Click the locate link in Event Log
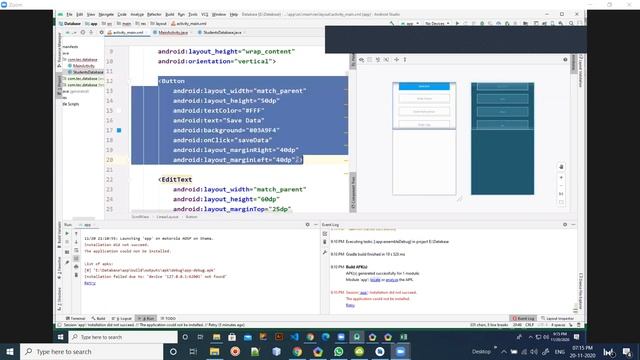 pos(375,280)
